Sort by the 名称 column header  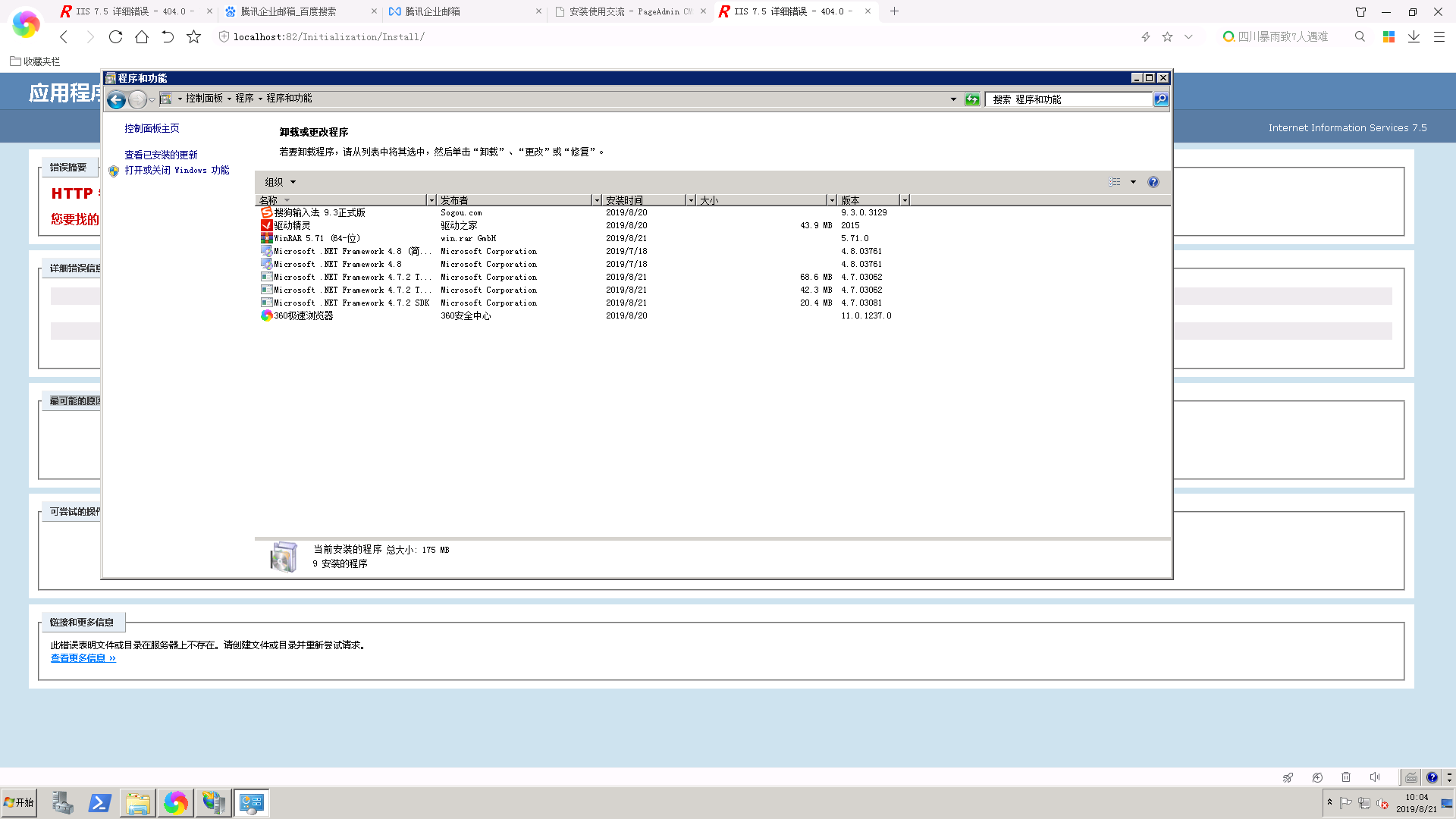(x=341, y=200)
